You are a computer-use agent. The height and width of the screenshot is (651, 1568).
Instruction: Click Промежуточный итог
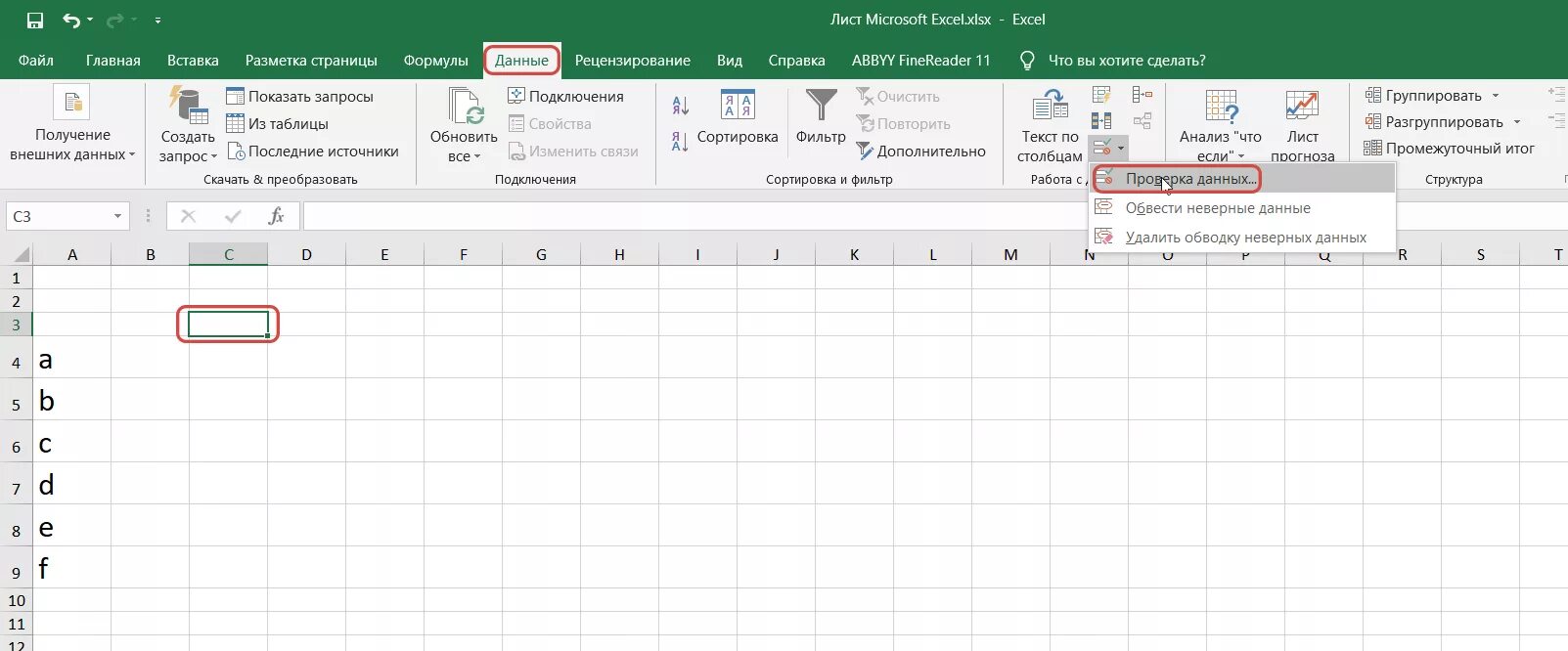[x=1449, y=149]
